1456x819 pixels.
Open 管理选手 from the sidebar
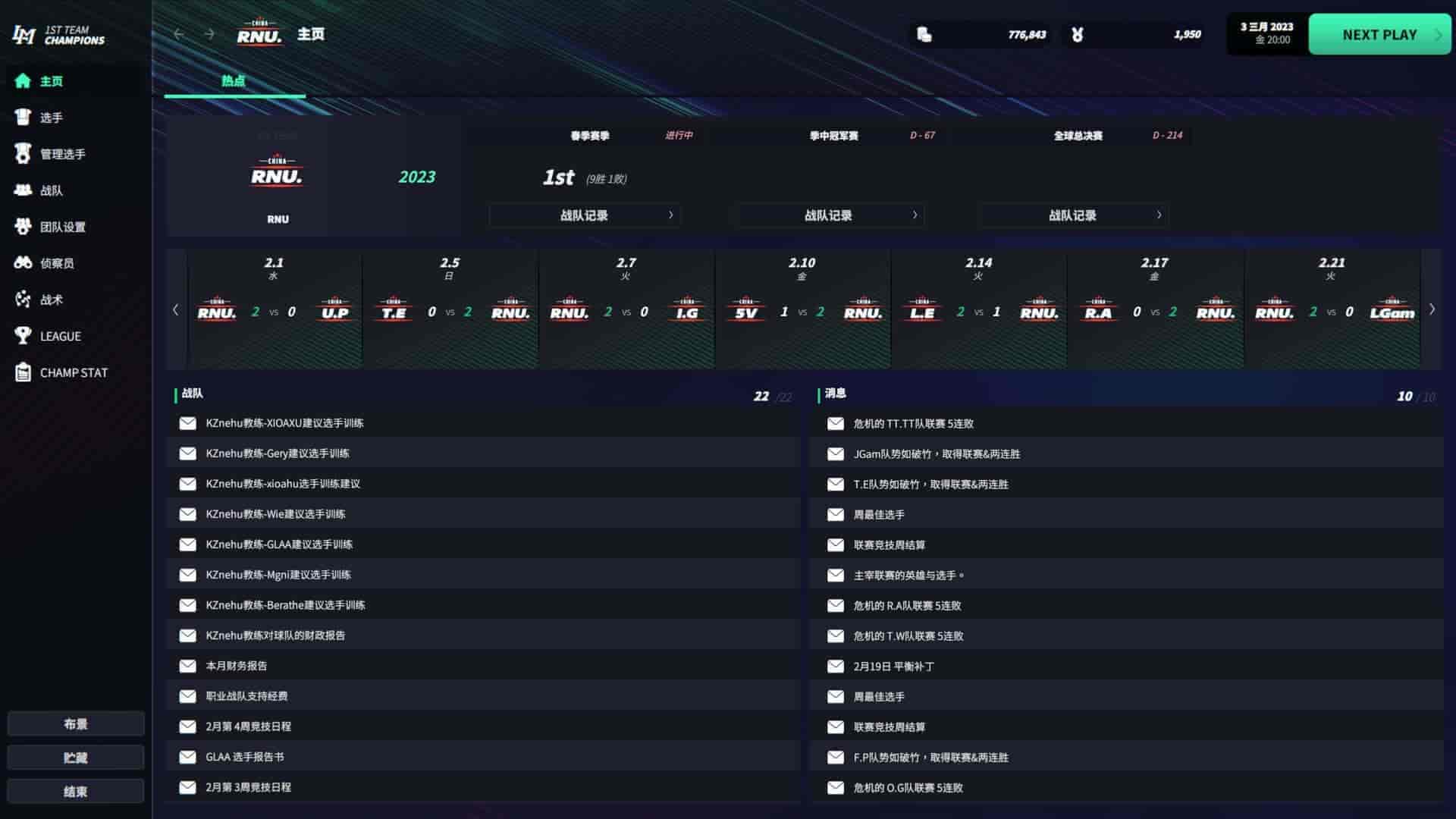coord(24,154)
